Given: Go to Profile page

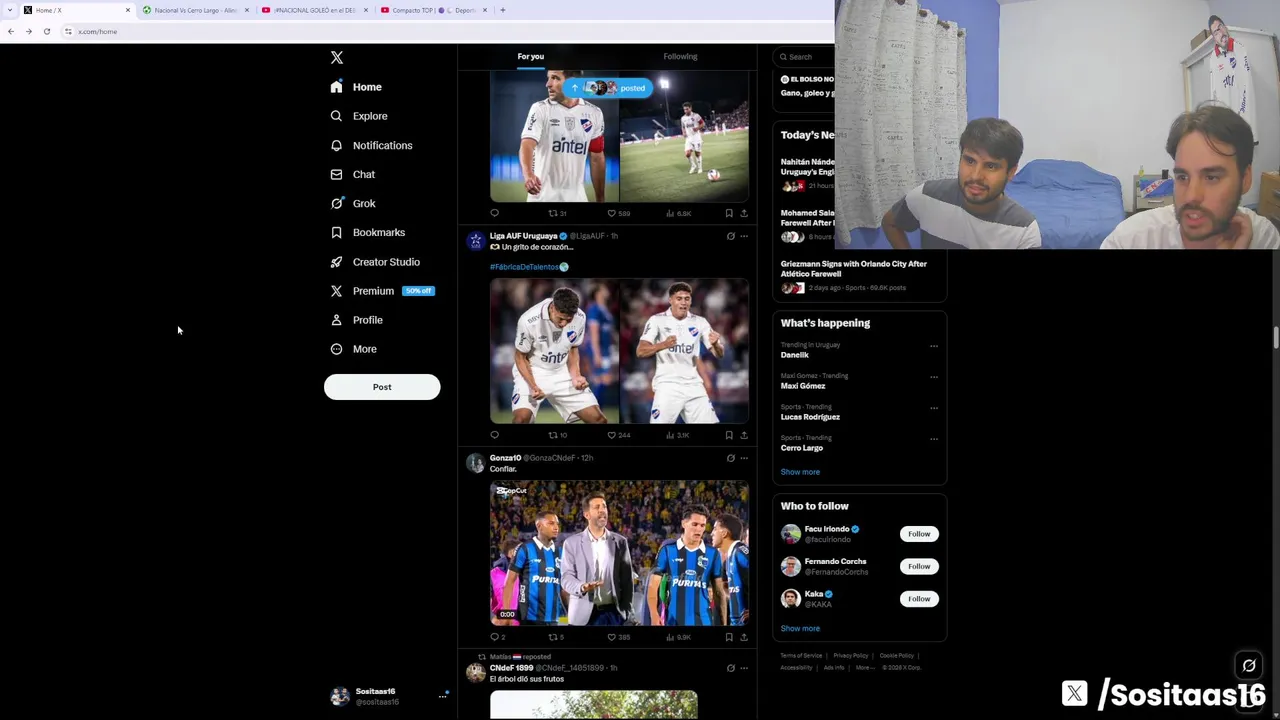Looking at the screenshot, I should [357, 320].
